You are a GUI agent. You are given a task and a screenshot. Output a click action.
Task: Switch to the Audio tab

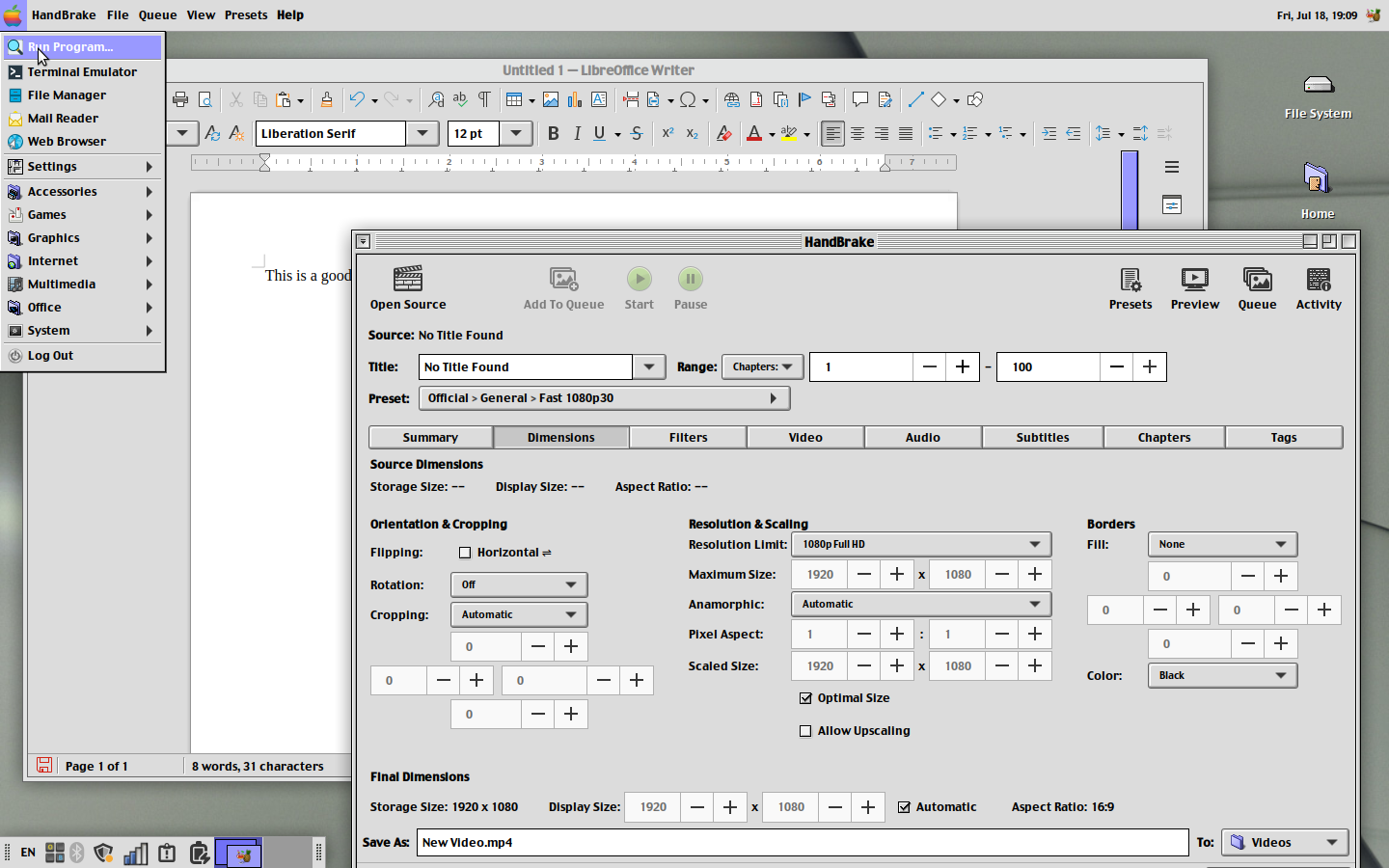tap(923, 437)
